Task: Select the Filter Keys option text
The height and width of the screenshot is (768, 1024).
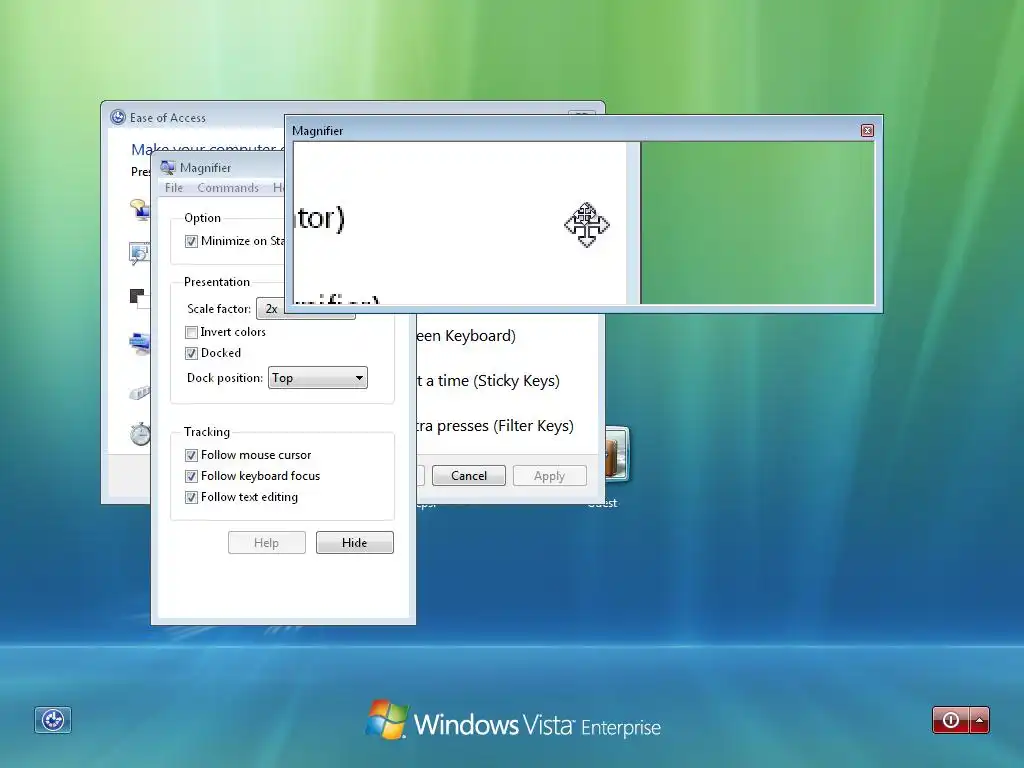Action: (495, 426)
